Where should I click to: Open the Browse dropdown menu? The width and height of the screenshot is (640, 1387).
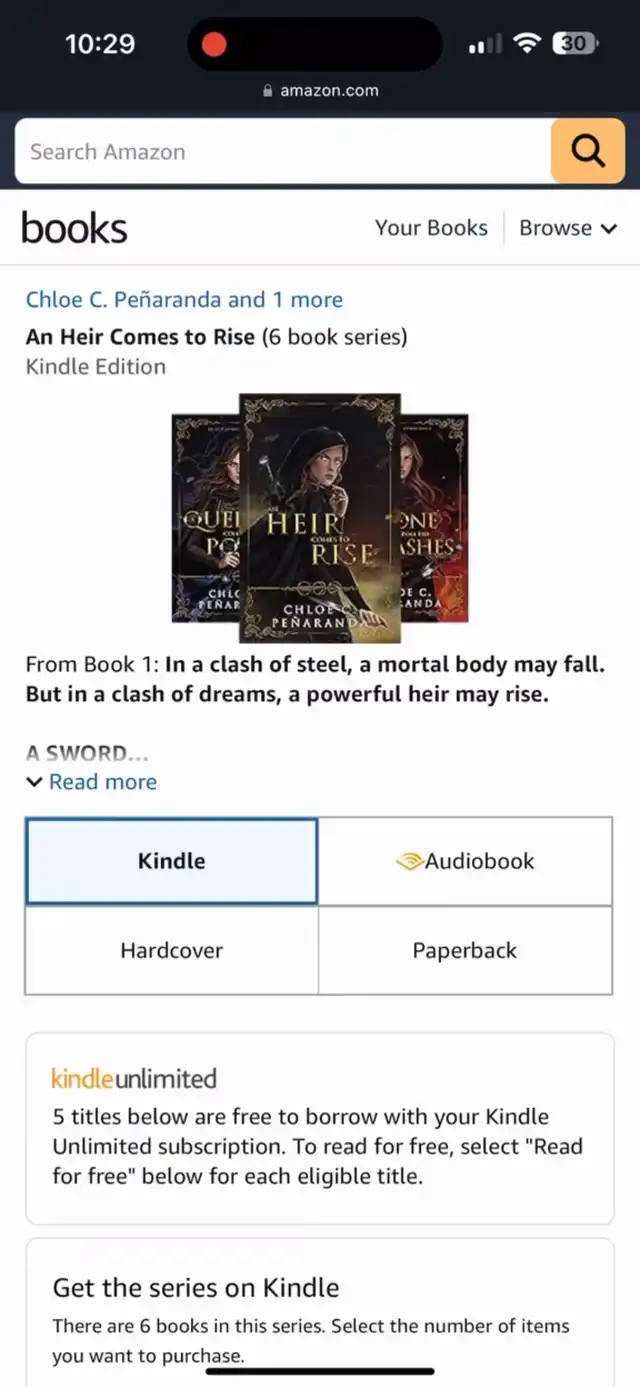[x=568, y=228]
